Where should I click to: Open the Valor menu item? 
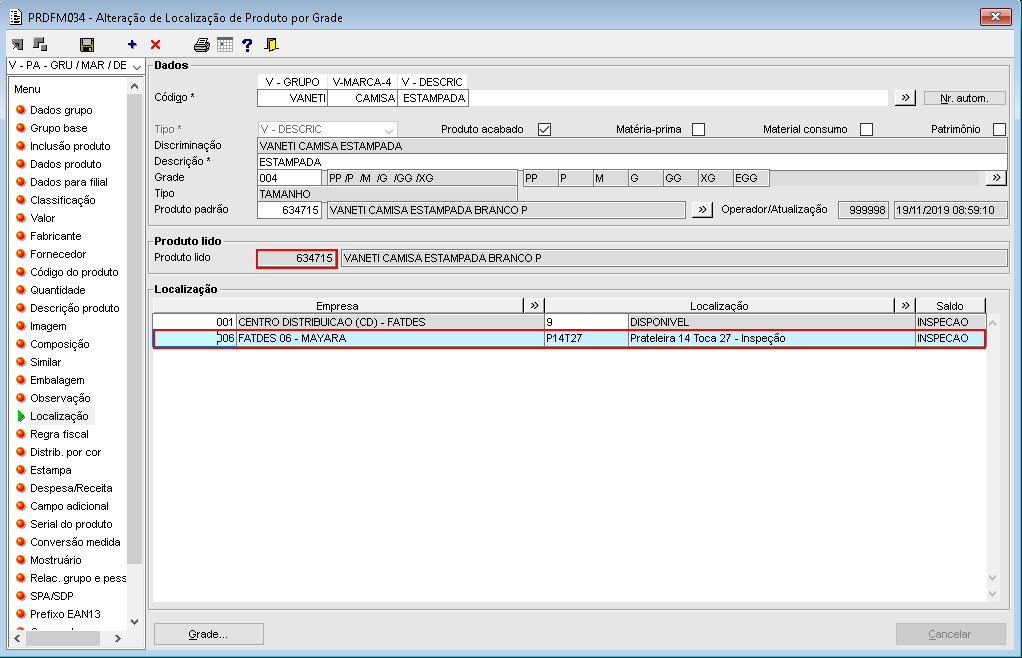(42, 218)
